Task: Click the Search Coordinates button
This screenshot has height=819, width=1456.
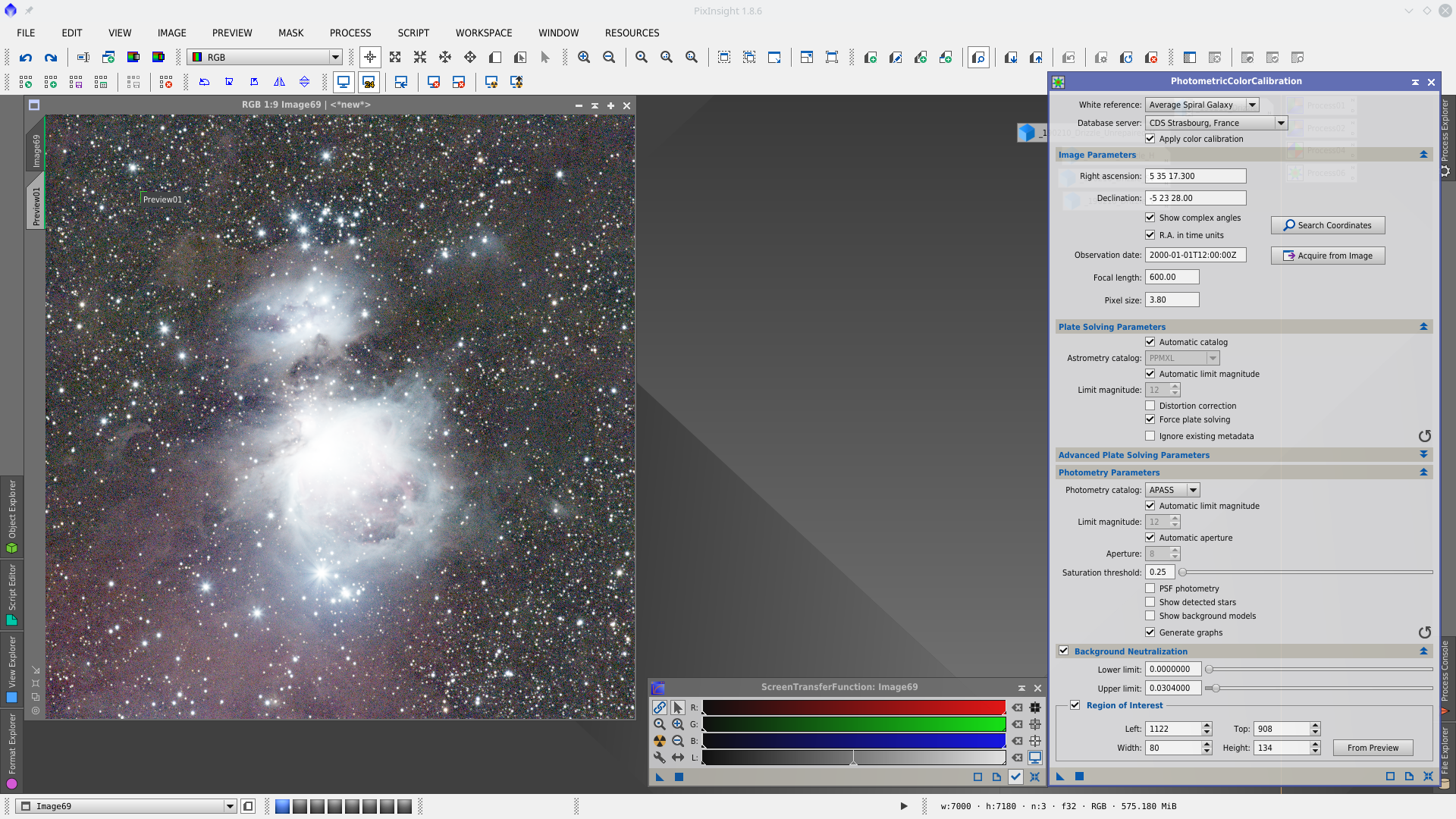Action: pos(1327,225)
